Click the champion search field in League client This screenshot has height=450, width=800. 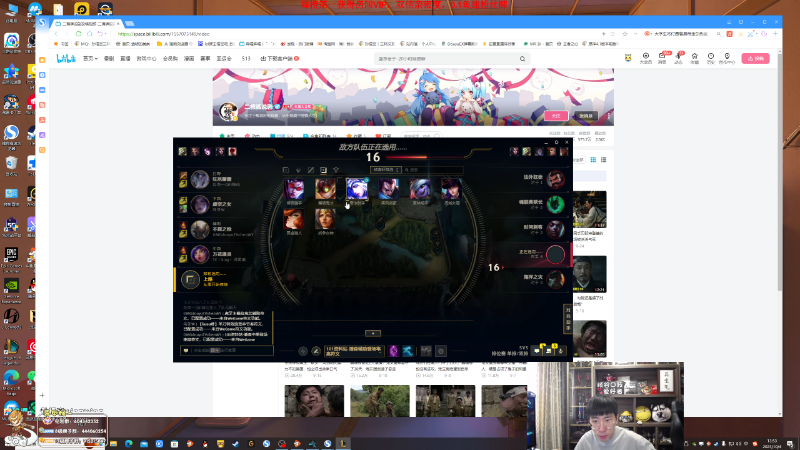point(434,169)
